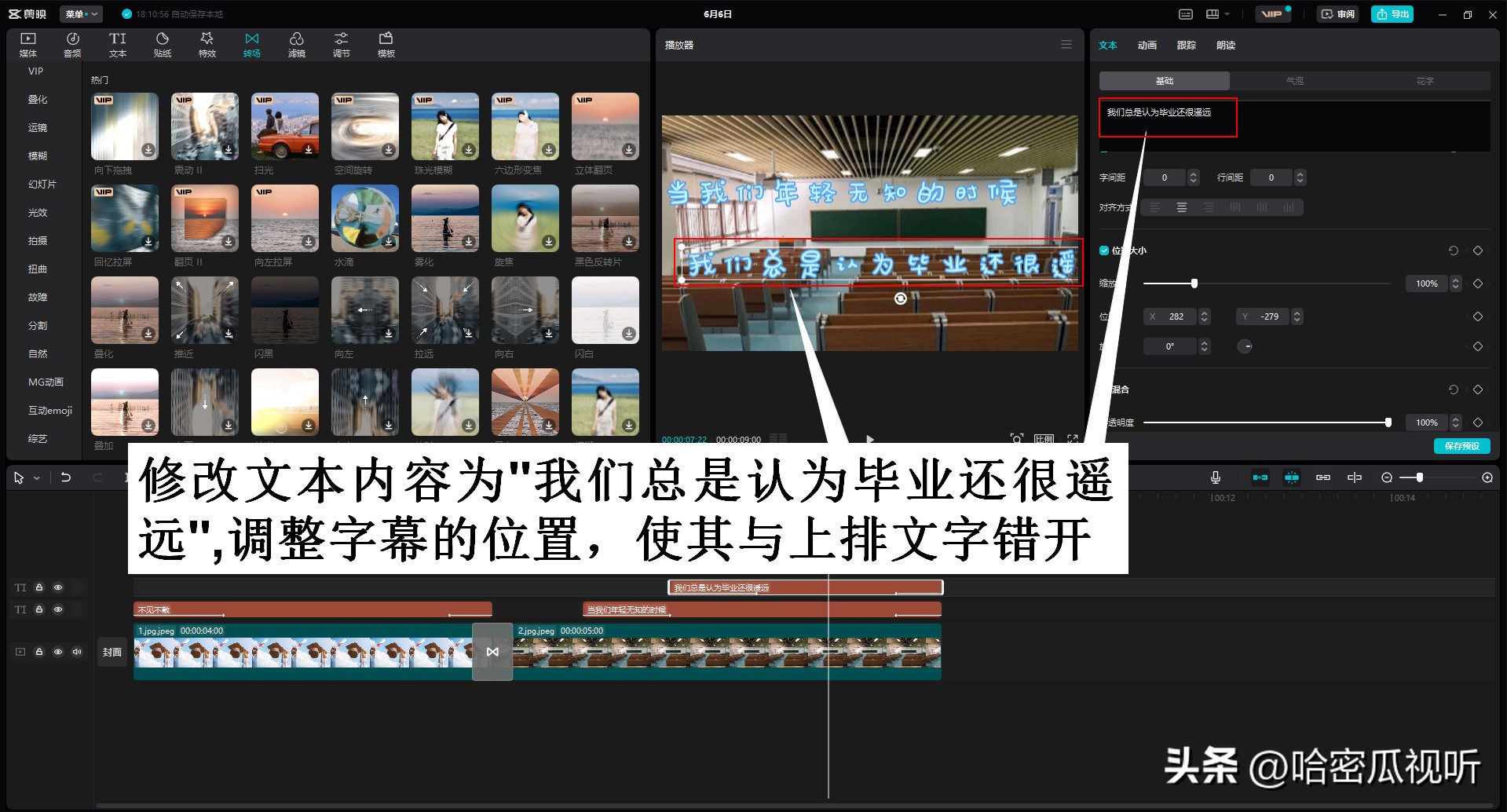
Task: Toggle the 位置大小 checkbox
Action: (x=1103, y=251)
